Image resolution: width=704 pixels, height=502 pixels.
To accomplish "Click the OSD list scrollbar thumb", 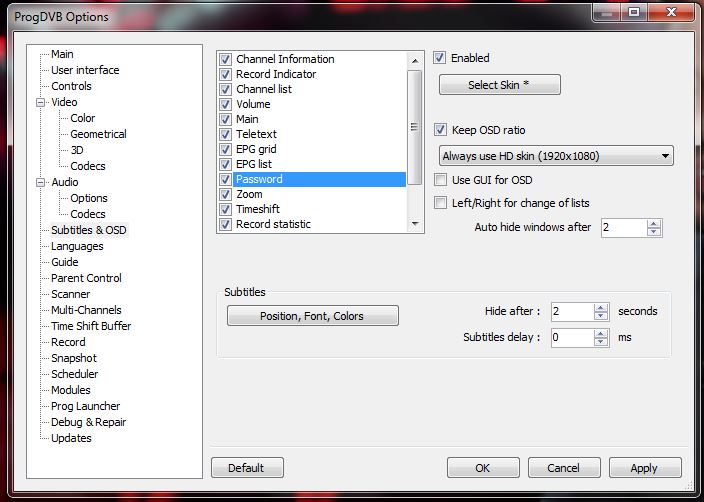I will pos(415,127).
